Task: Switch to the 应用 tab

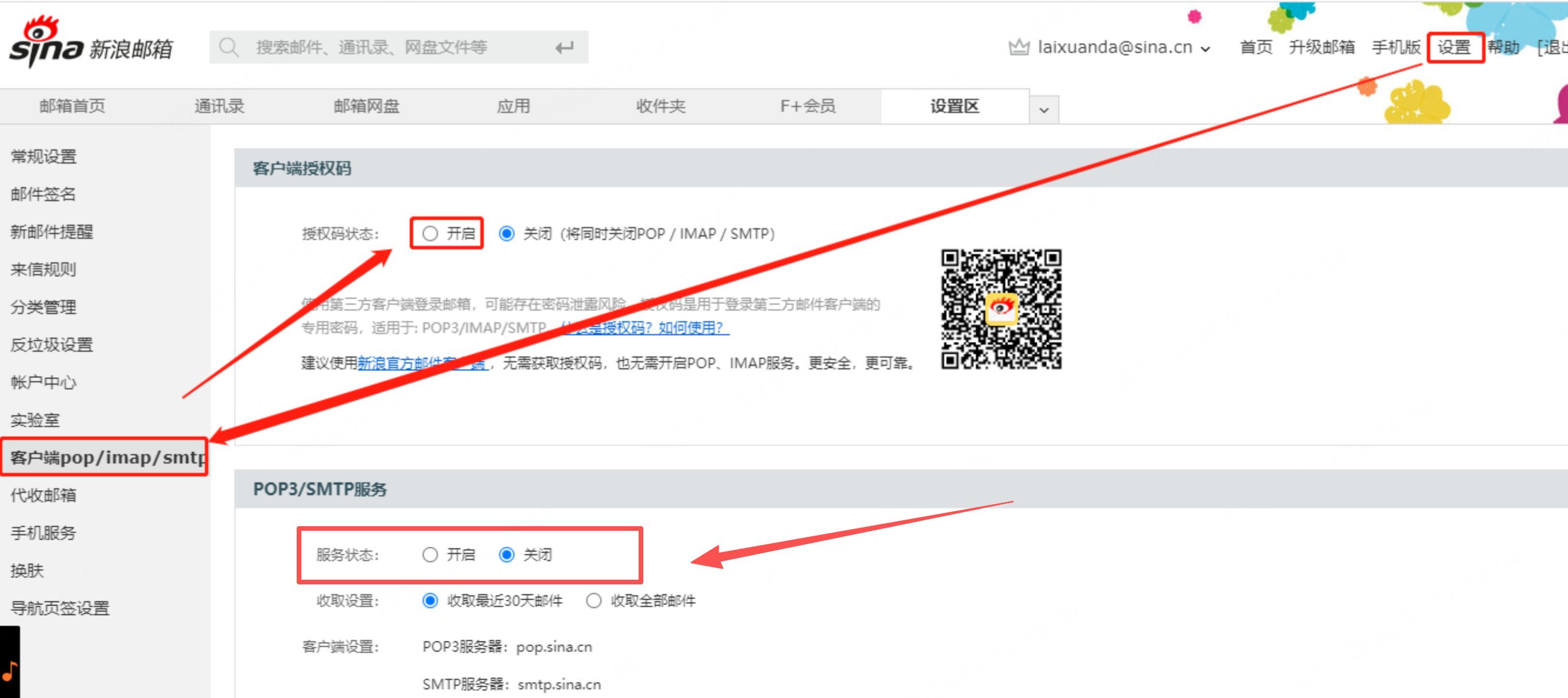Action: 513,106
